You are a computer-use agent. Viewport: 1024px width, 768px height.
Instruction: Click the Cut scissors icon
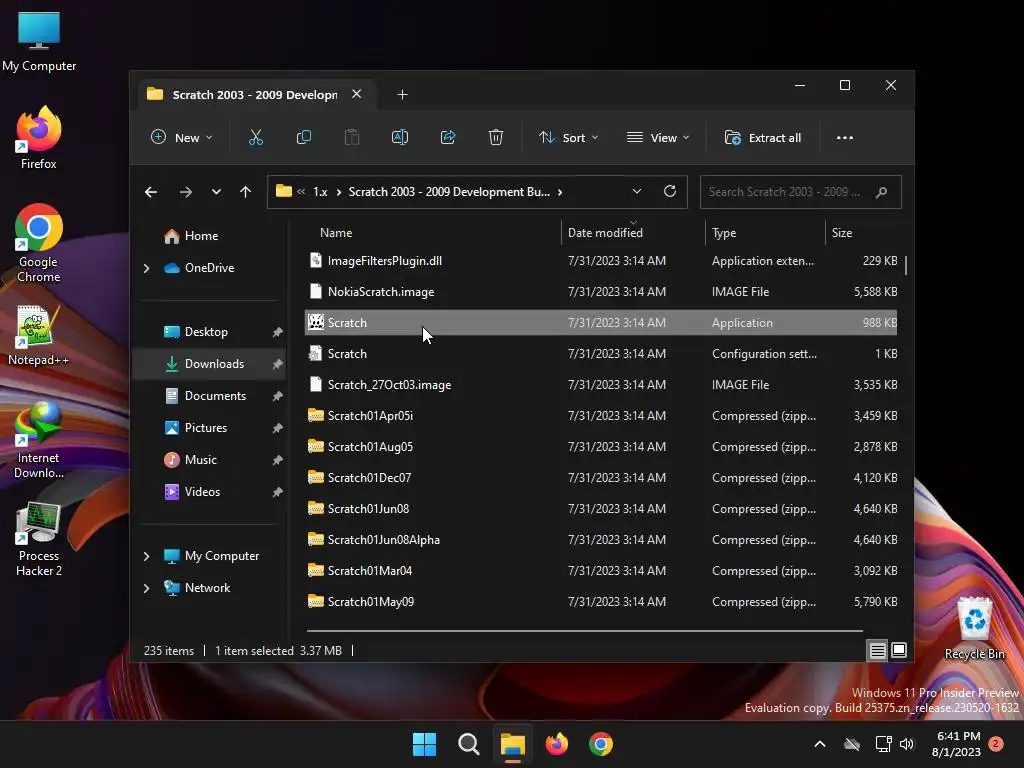[x=255, y=138]
